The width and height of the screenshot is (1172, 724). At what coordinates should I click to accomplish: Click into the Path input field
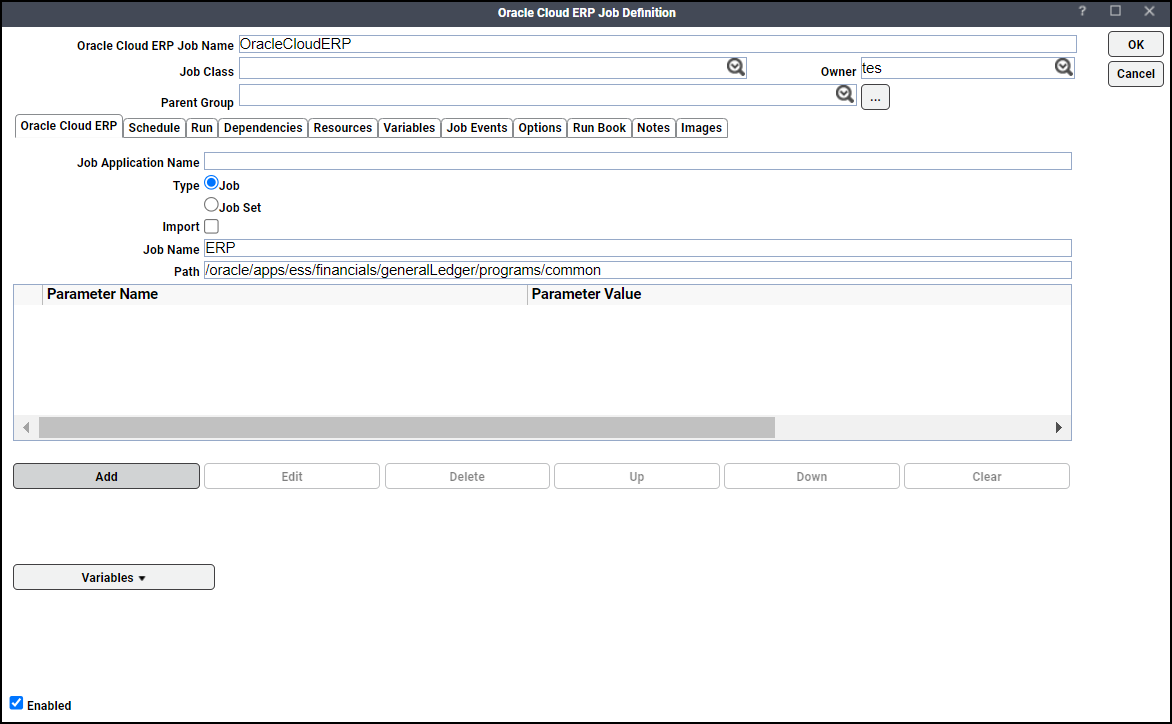(638, 270)
